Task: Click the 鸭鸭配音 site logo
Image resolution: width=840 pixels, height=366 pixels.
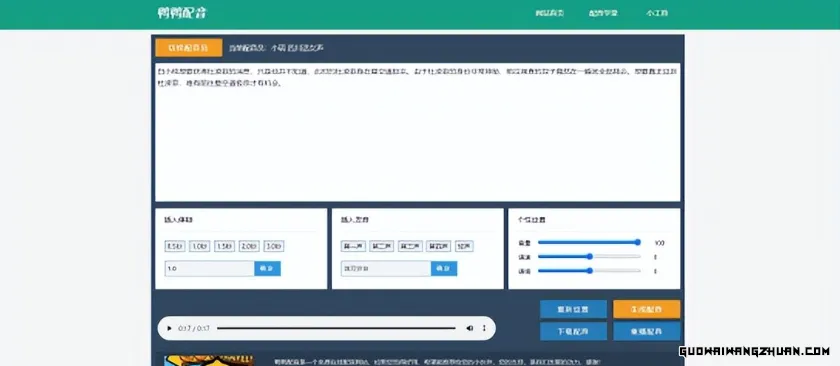Action: tap(182, 13)
